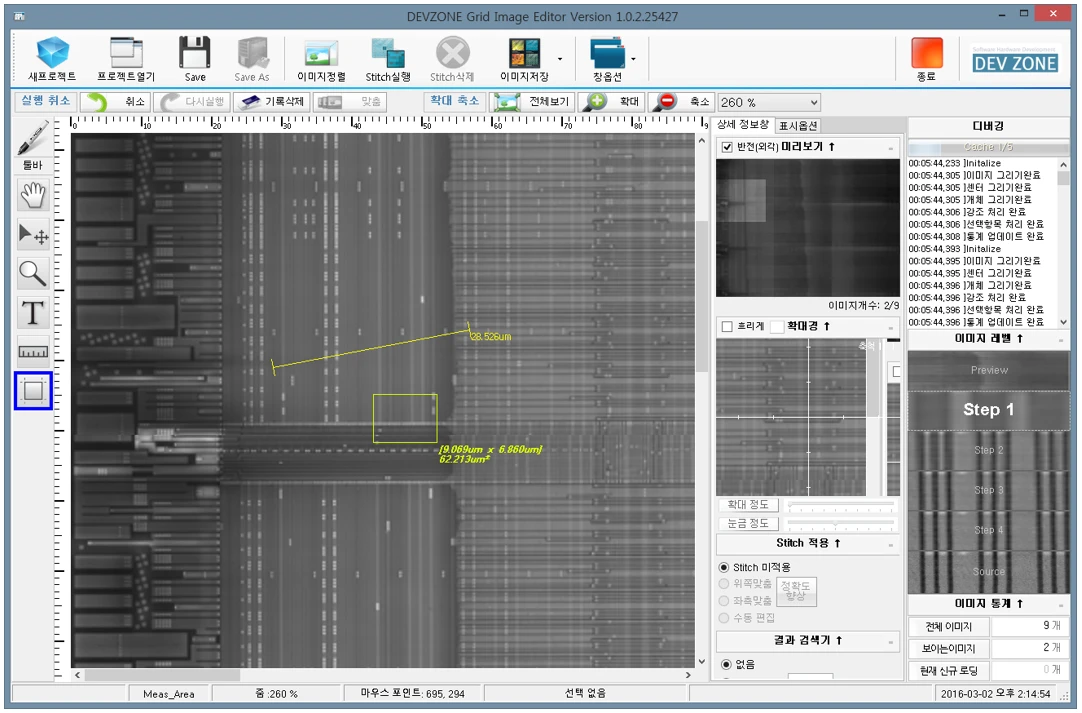Toggle the 반전(외곽) checkbox
This screenshot has width=1082, height=713.
click(727, 147)
